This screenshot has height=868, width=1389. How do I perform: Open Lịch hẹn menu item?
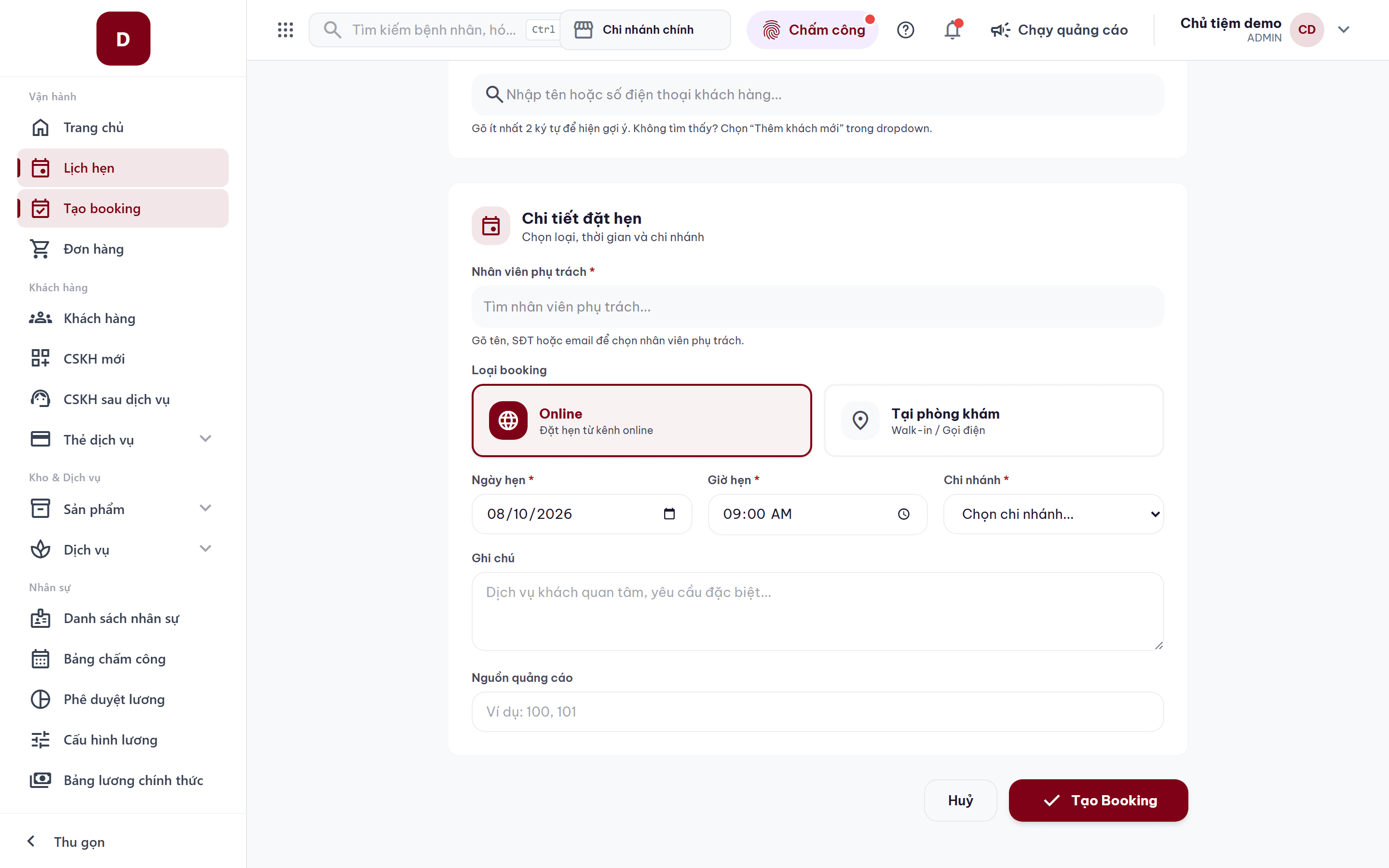pyautogui.click(x=123, y=168)
